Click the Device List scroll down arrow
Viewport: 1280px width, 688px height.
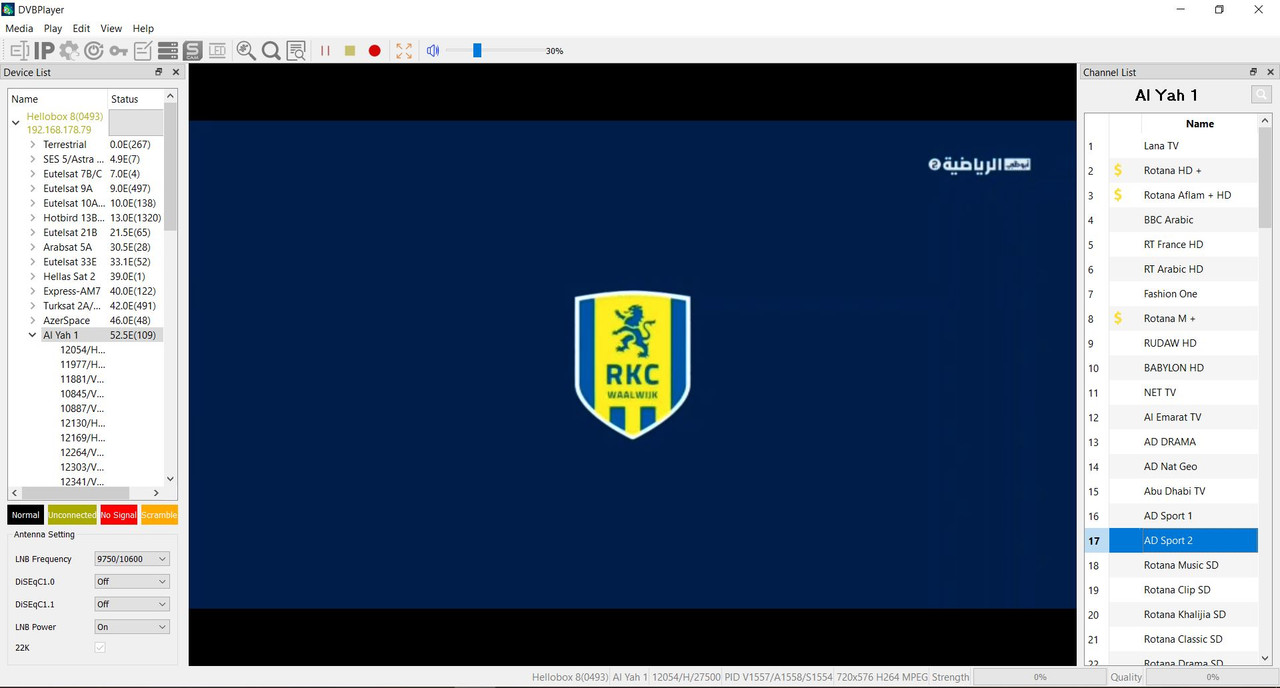[x=170, y=479]
